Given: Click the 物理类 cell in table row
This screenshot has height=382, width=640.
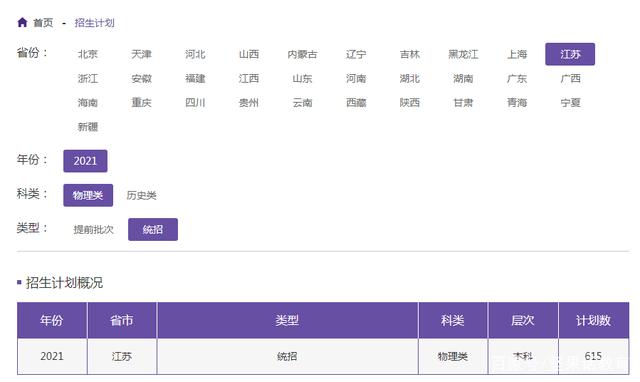Looking at the screenshot, I should 453,356.
